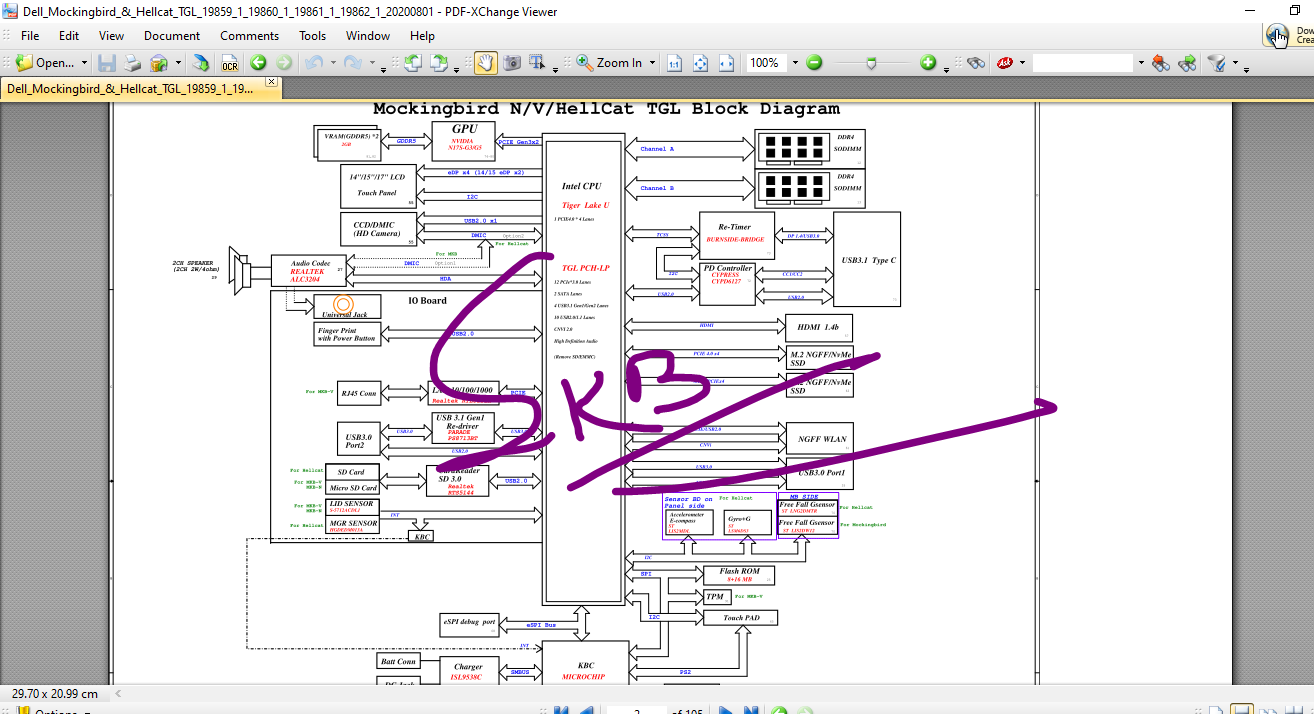This screenshot has width=1314, height=714.
Task: Click the Fit Width icon
Action: 727,62
